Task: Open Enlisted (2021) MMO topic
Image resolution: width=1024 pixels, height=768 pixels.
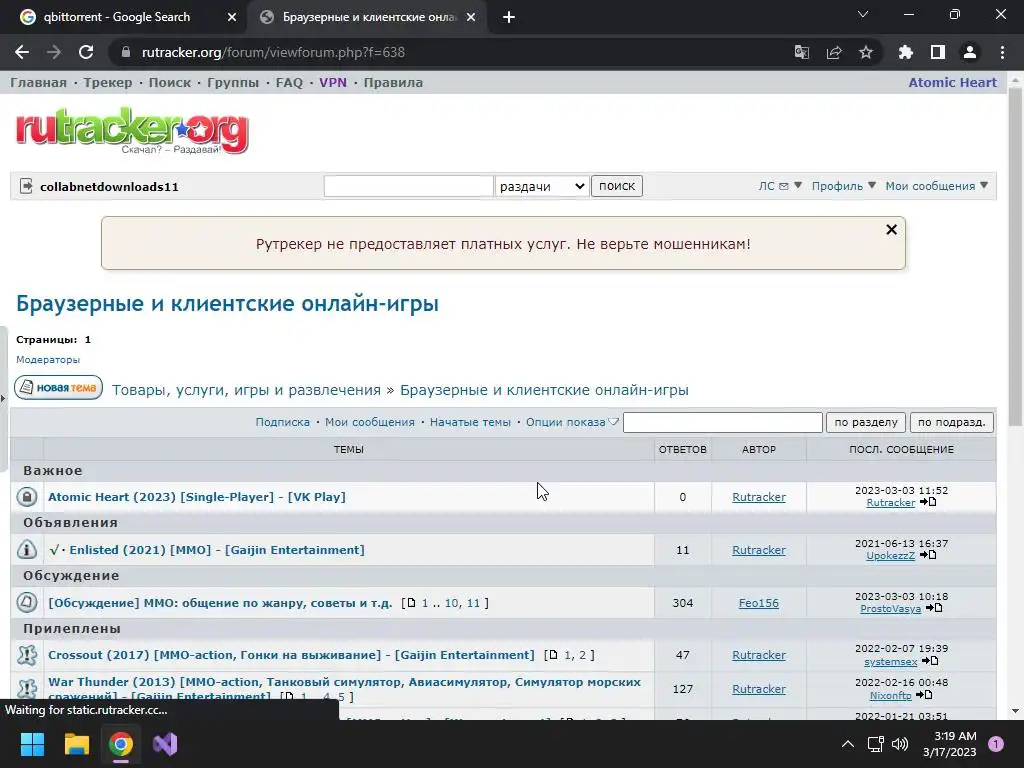Action: point(217,550)
